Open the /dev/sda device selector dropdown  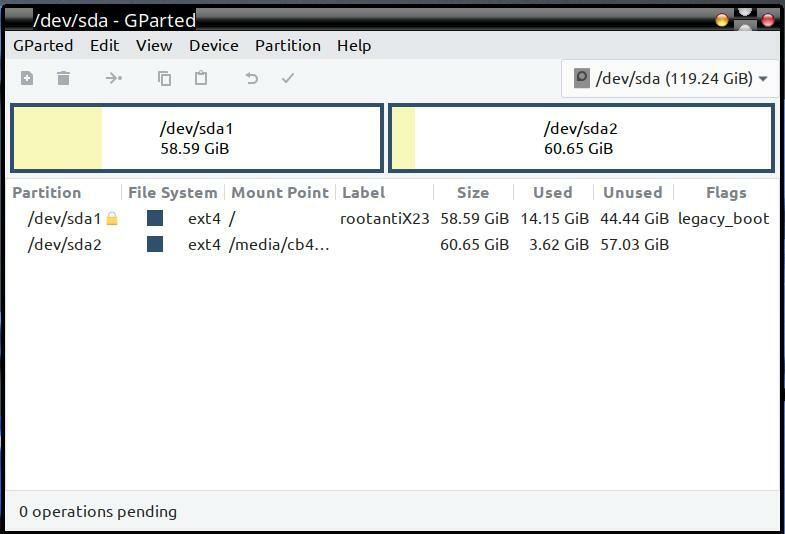(x=670, y=78)
